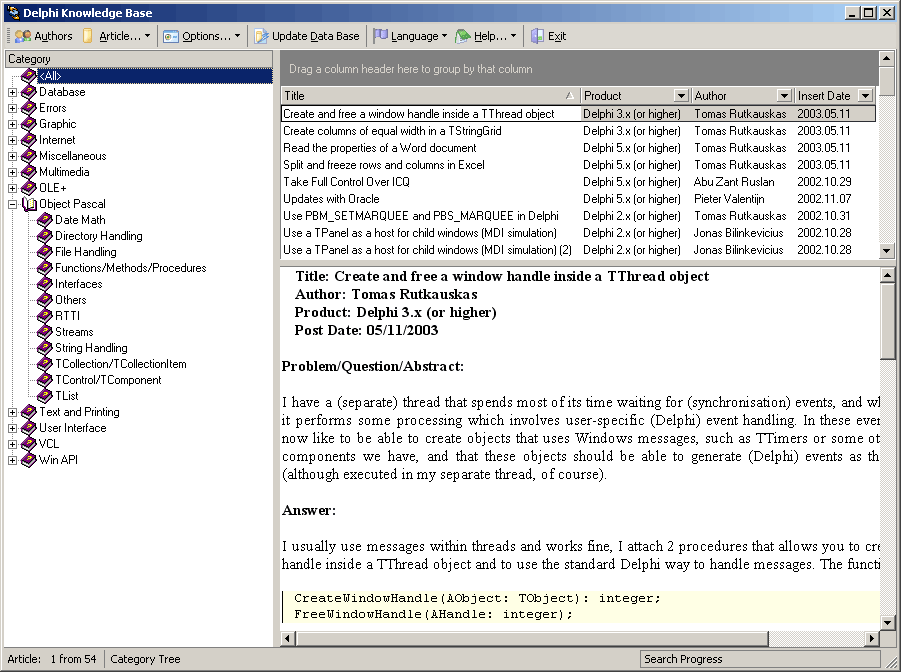Click the book icon beside TList
The image size is (901, 672).
45,396
